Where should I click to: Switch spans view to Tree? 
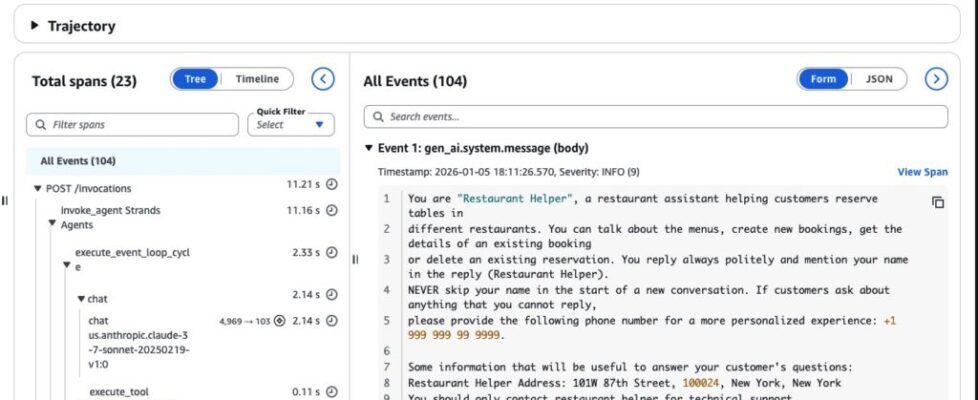click(196, 80)
